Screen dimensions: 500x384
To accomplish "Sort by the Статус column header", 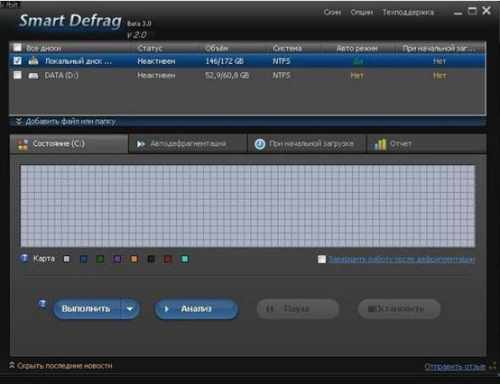I will pyautogui.click(x=150, y=48).
